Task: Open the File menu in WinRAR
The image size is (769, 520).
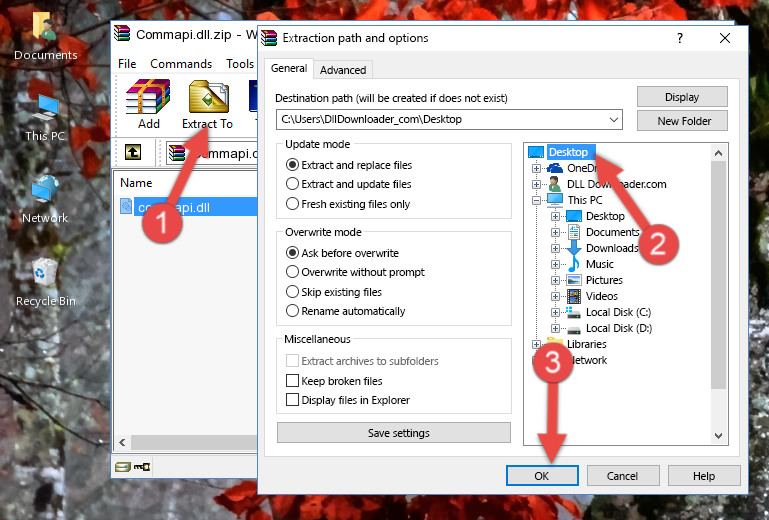Action: [127, 64]
